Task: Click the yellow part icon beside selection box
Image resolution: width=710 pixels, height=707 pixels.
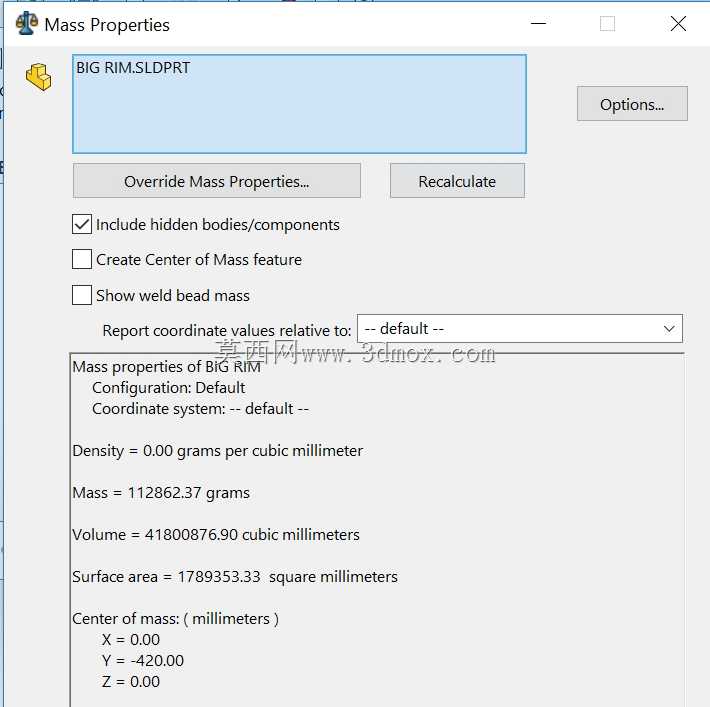Action: [39, 77]
